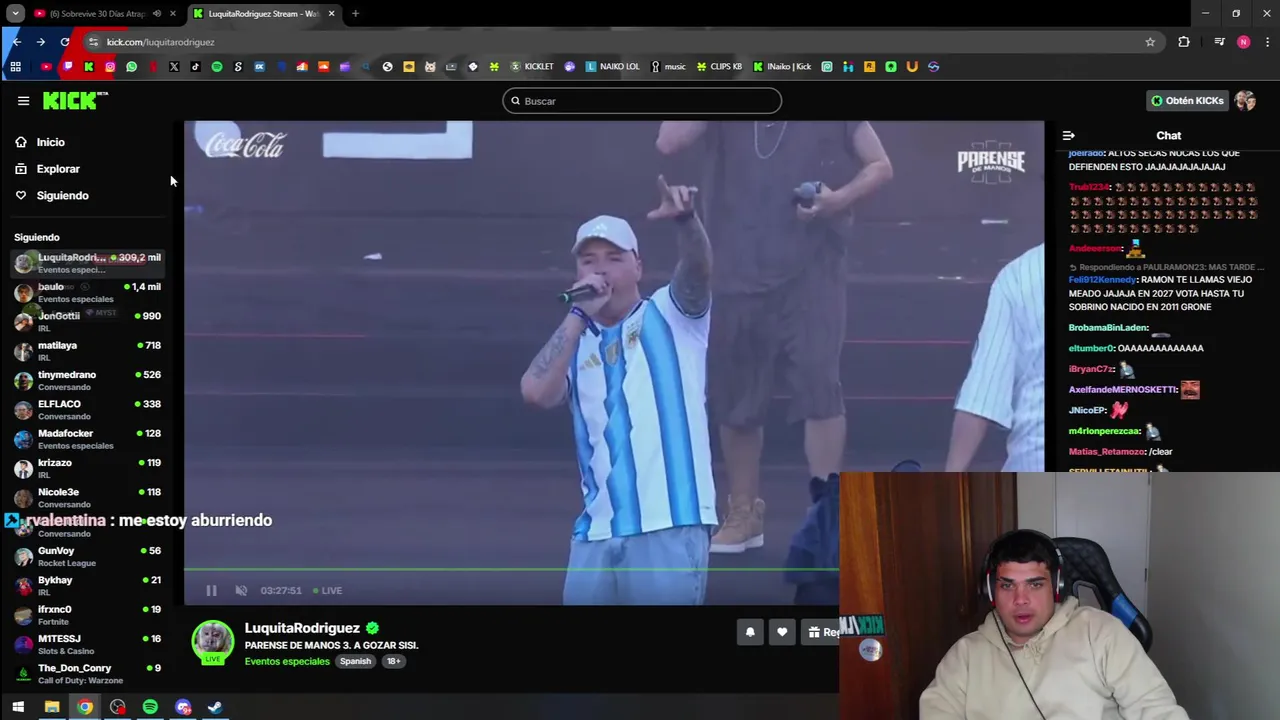Click the green stream progress bar
1280x720 pixels.
coord(511,570)
